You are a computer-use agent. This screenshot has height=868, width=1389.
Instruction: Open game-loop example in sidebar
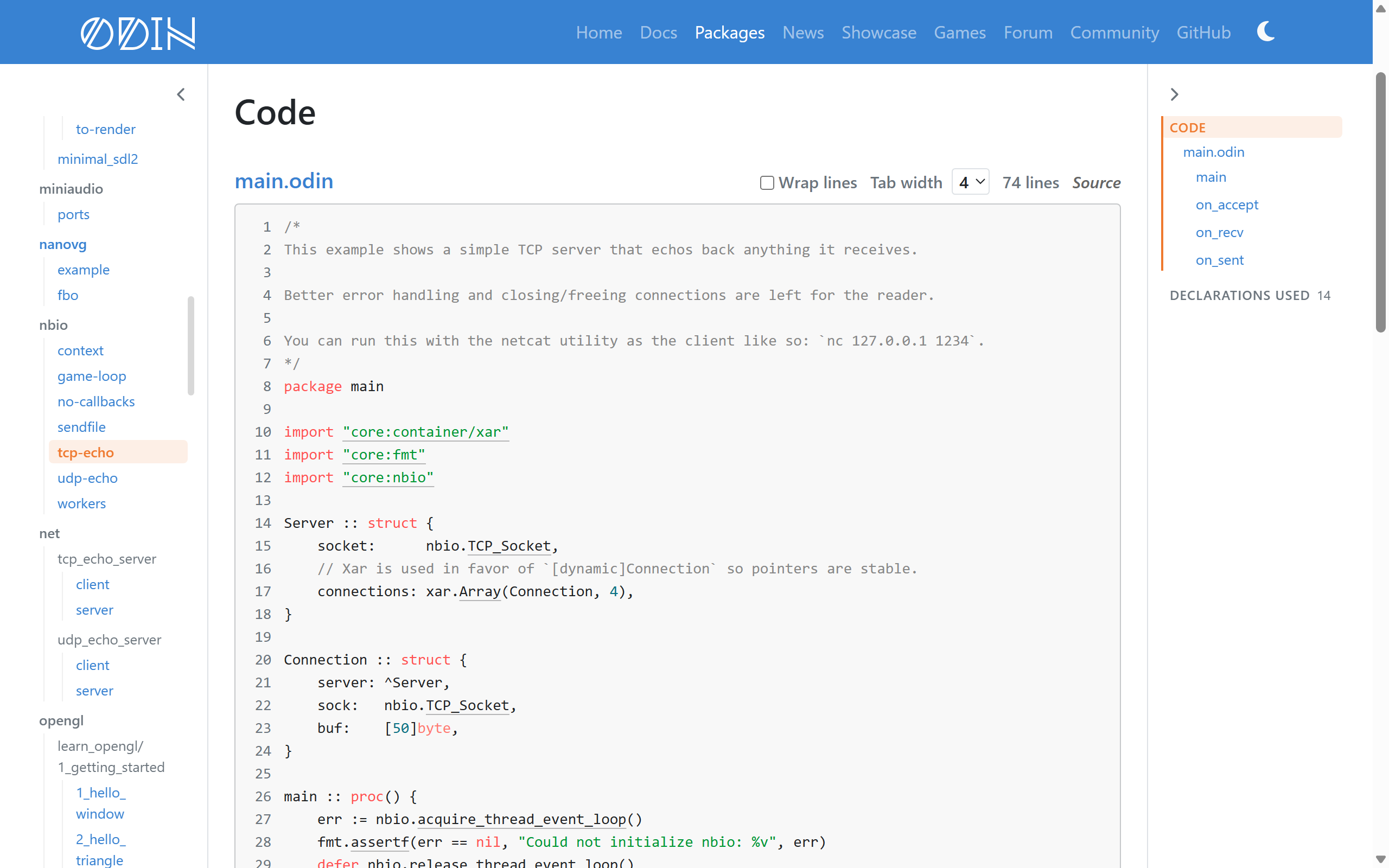point(92,376)
